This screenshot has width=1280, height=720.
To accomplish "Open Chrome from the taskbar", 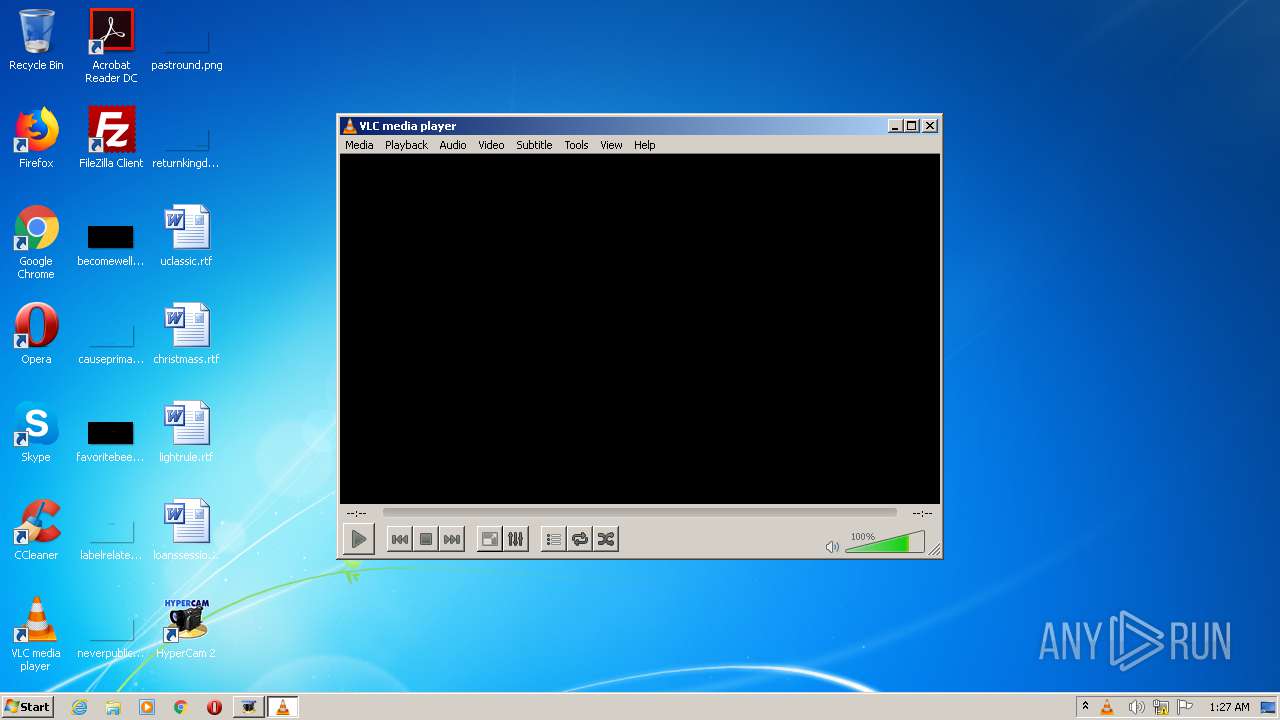I will click(x=181, y=707).
